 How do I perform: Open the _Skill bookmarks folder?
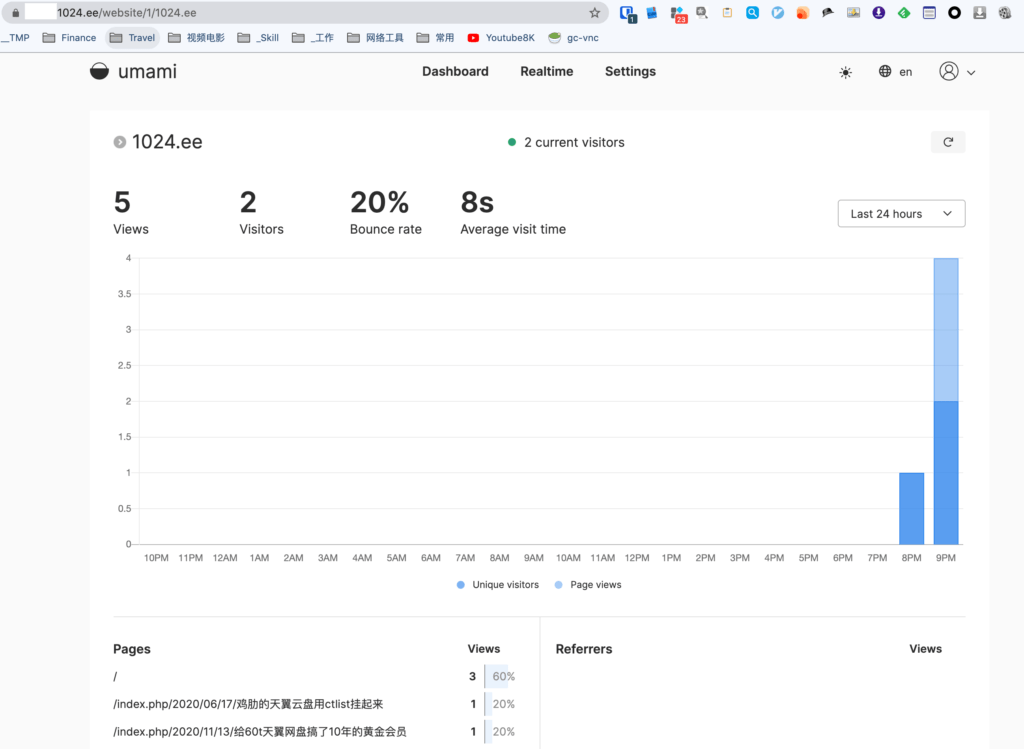click(258, 38)
